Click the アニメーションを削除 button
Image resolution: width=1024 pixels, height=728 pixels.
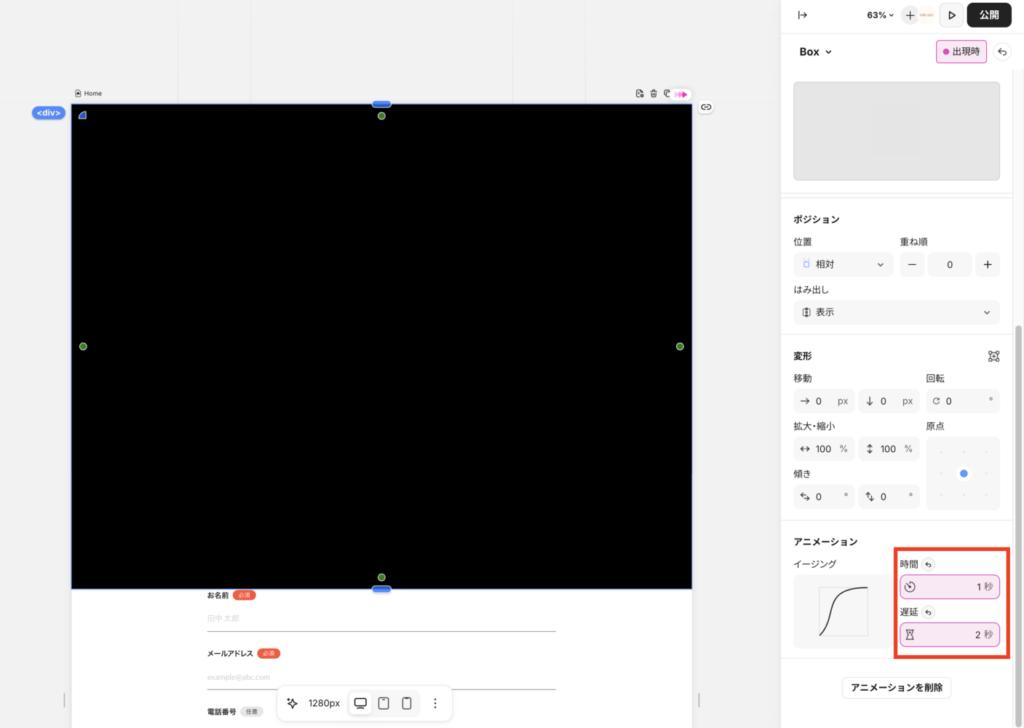pos(896,687)
